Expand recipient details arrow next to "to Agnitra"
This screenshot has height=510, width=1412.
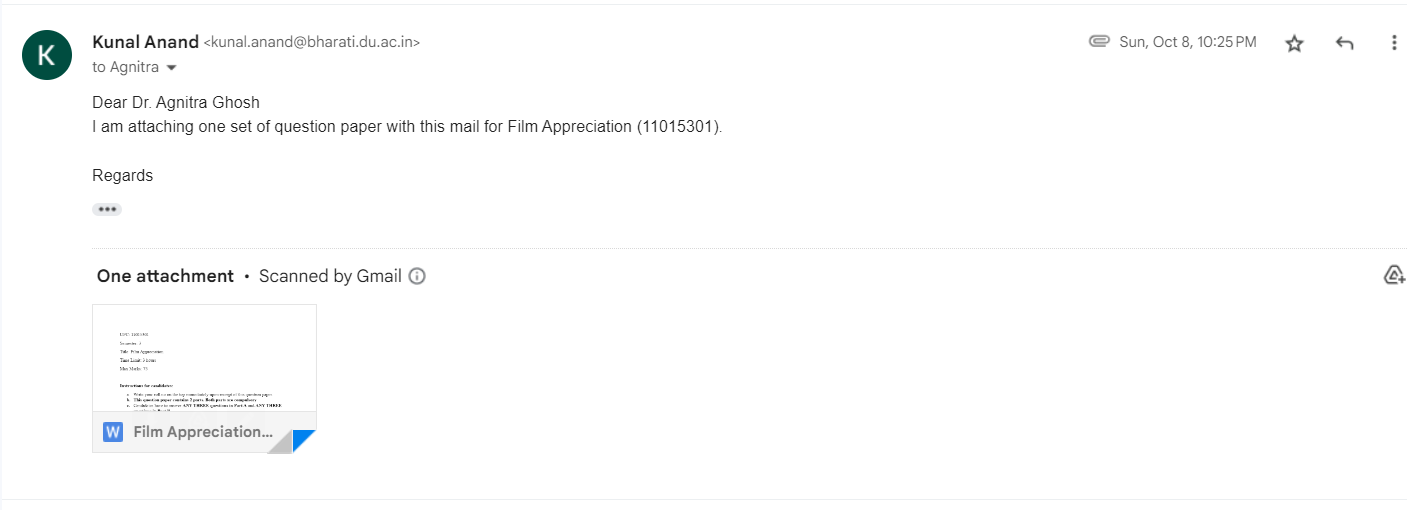[171, 67]
